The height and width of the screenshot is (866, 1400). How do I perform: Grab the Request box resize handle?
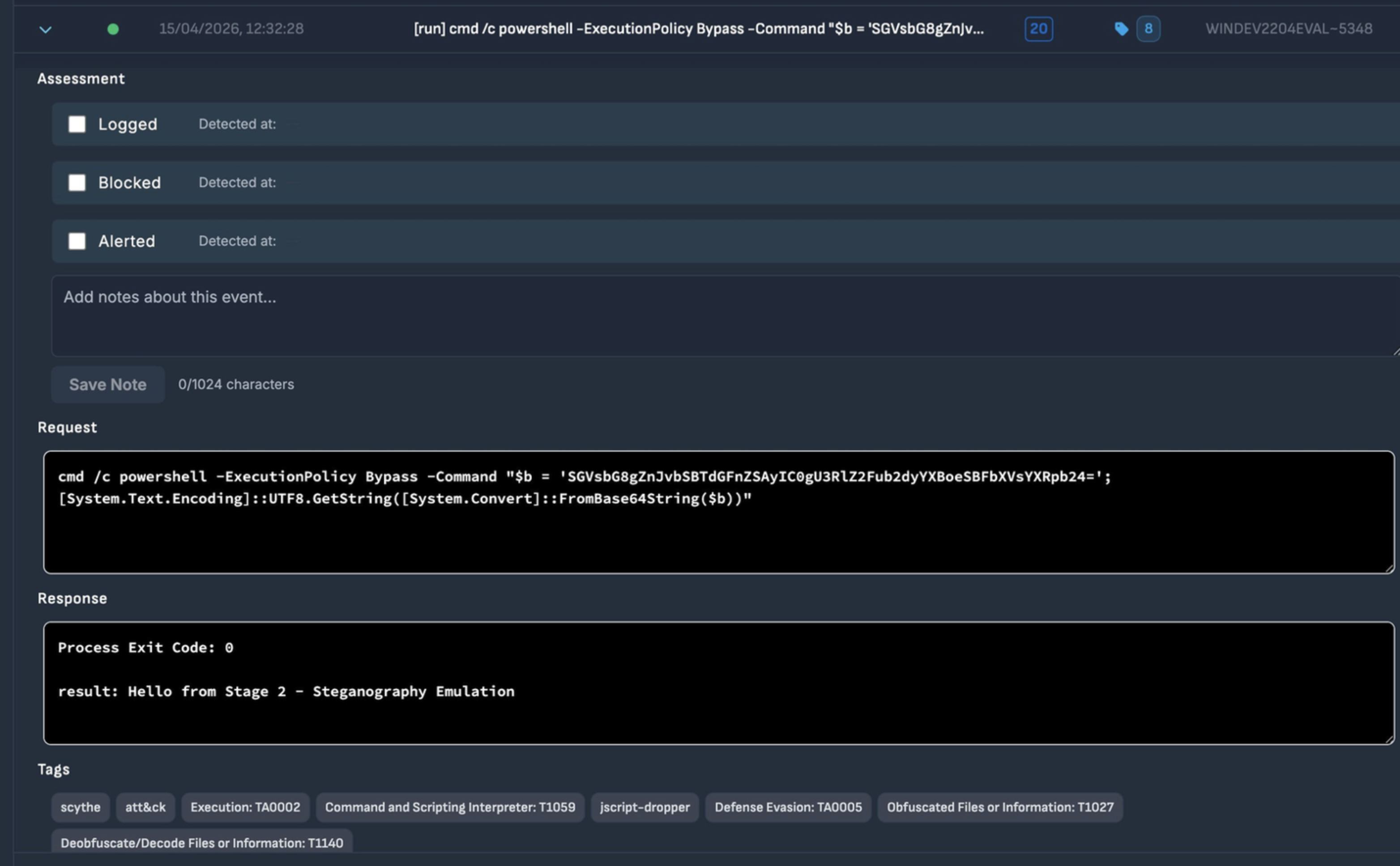tap(1388, 568)
